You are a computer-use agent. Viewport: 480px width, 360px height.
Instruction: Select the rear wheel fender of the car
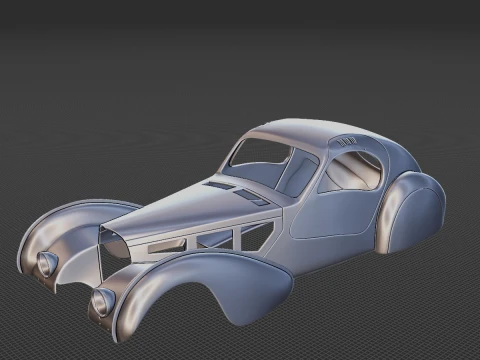tap(412, 212)
